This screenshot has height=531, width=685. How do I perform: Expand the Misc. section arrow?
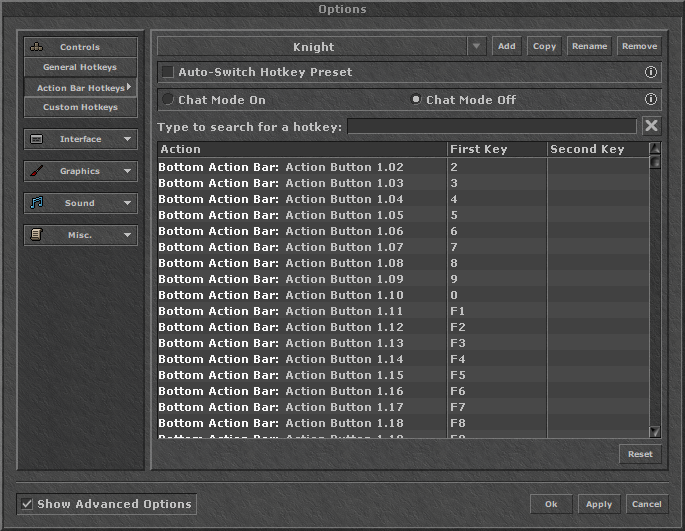(x=127, y=235)
